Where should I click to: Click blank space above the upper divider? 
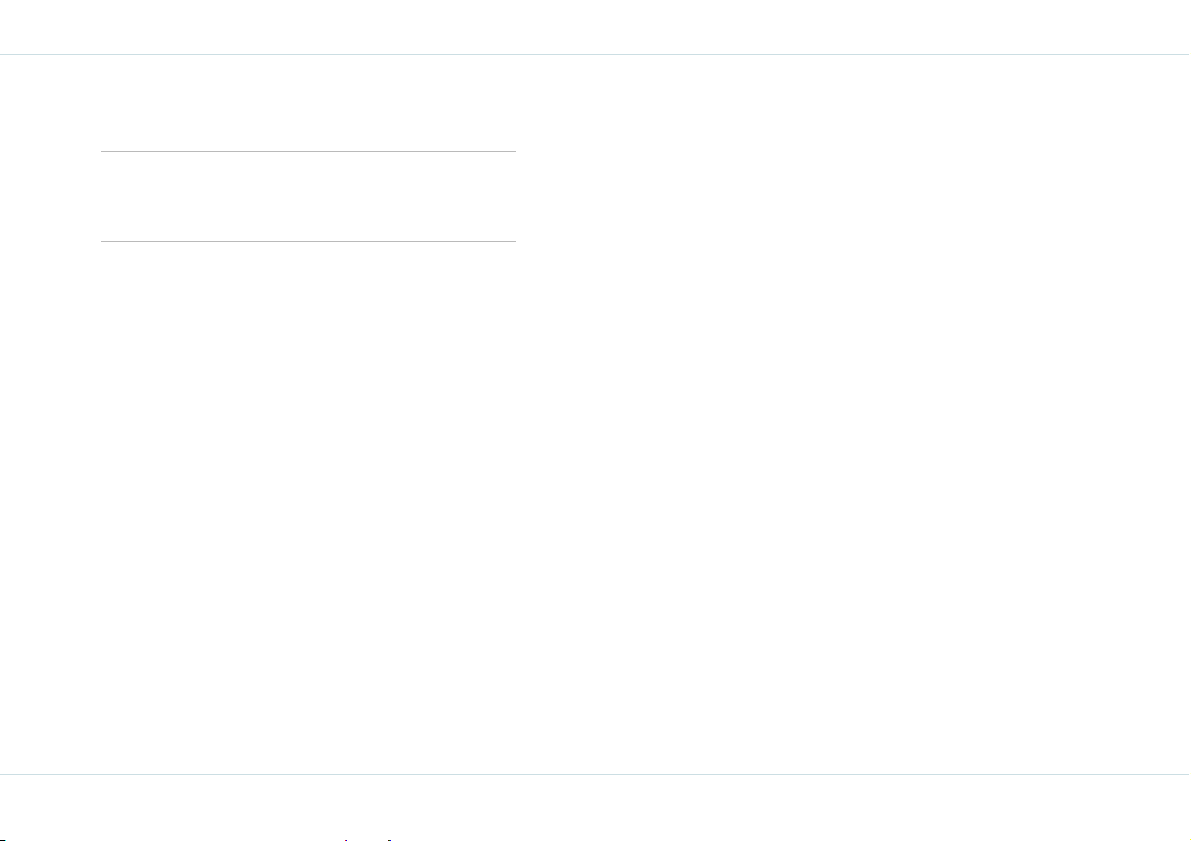pos(308,103)
